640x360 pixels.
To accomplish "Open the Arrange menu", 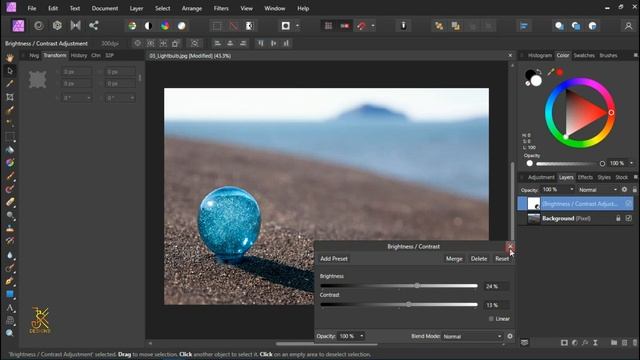I will [x=192, y=8].
